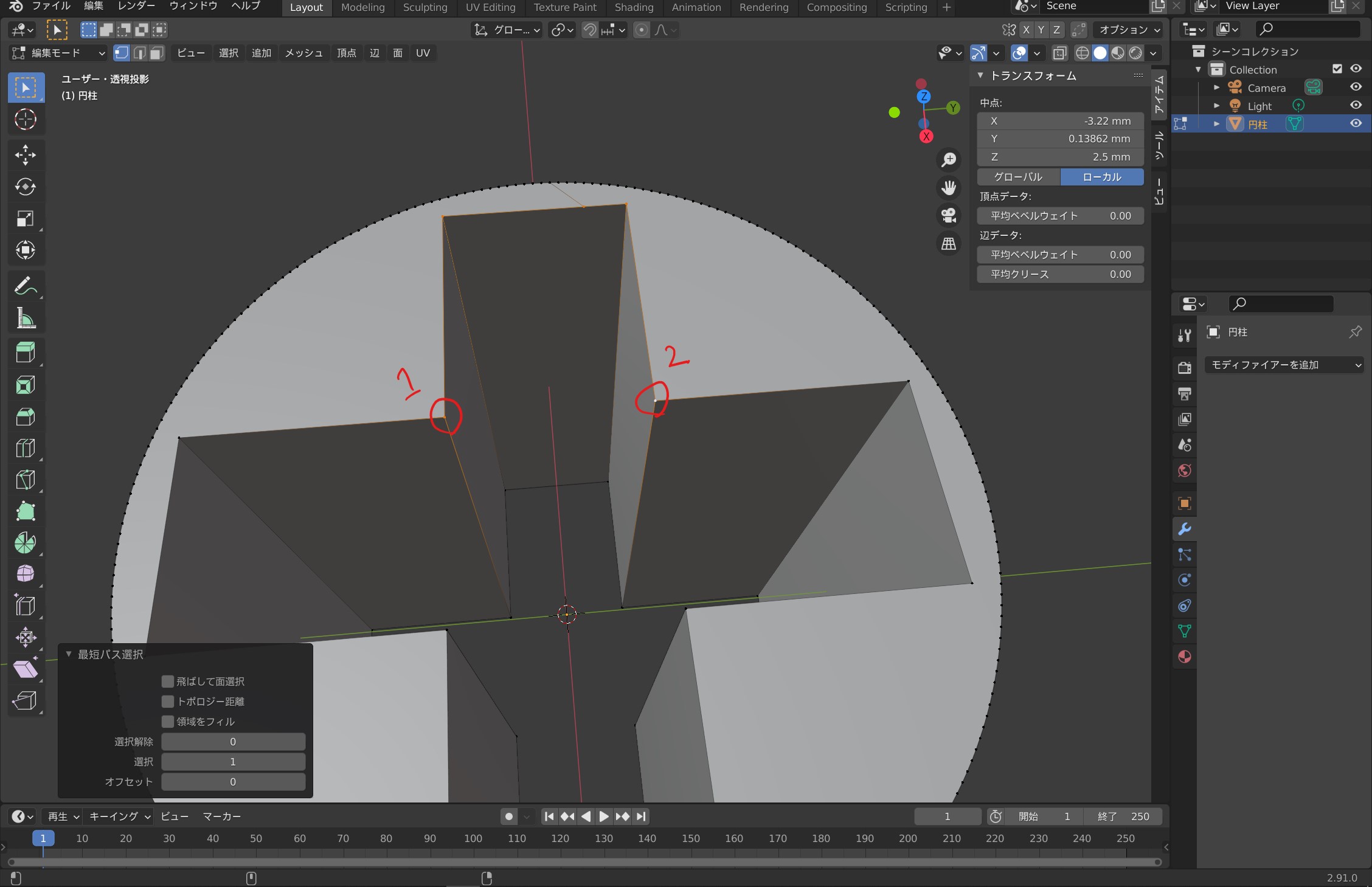Image resolution: width=1372 pixels, height=887 pixels.
Task: Select the Rotate tool
Action: 25,187
